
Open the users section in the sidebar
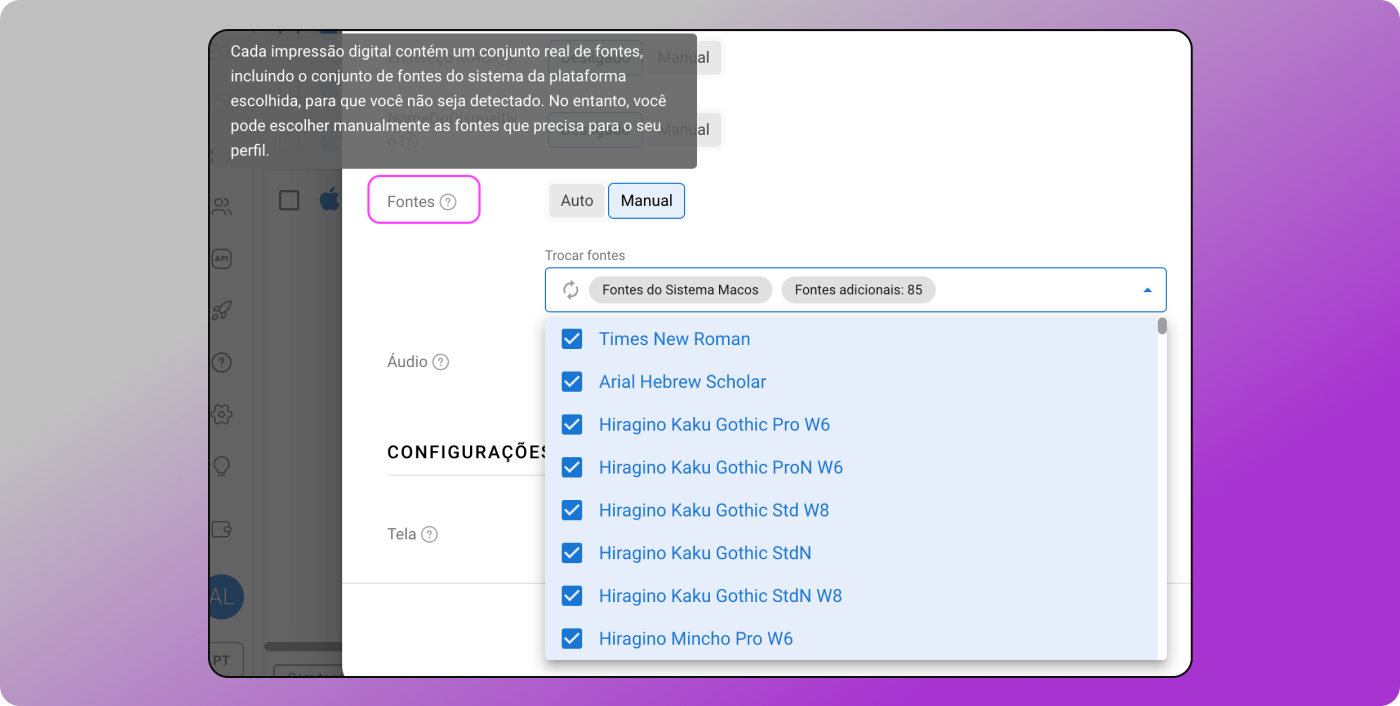point(222,207)
